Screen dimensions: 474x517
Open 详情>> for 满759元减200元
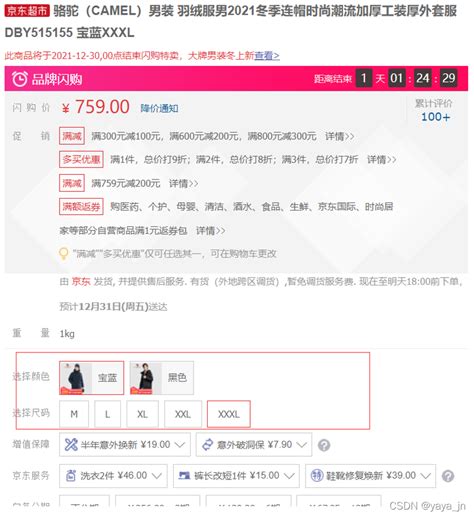(x=184, y=183)
